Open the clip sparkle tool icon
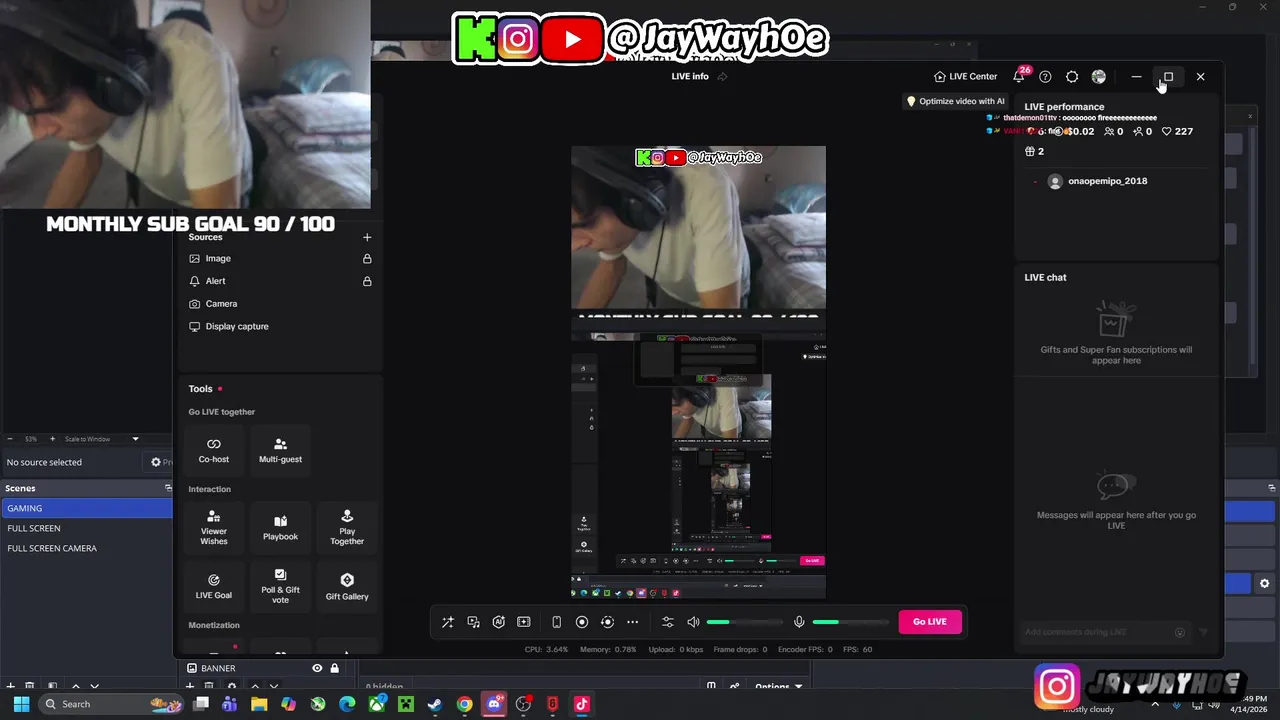Screen dimensions: 1280x720 523,622
